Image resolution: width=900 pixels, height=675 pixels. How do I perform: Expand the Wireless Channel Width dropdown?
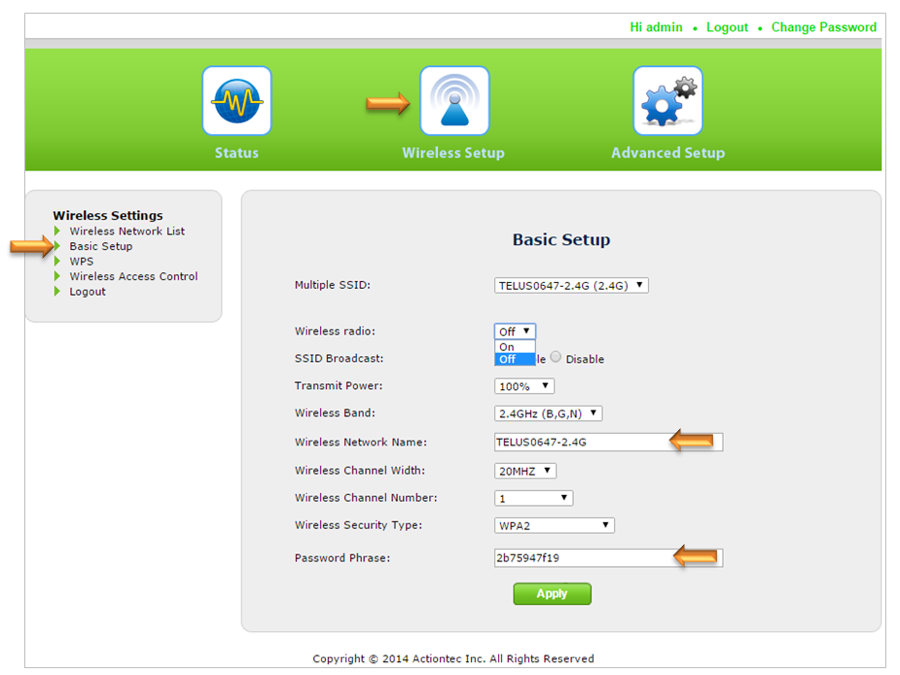[525, 471]
